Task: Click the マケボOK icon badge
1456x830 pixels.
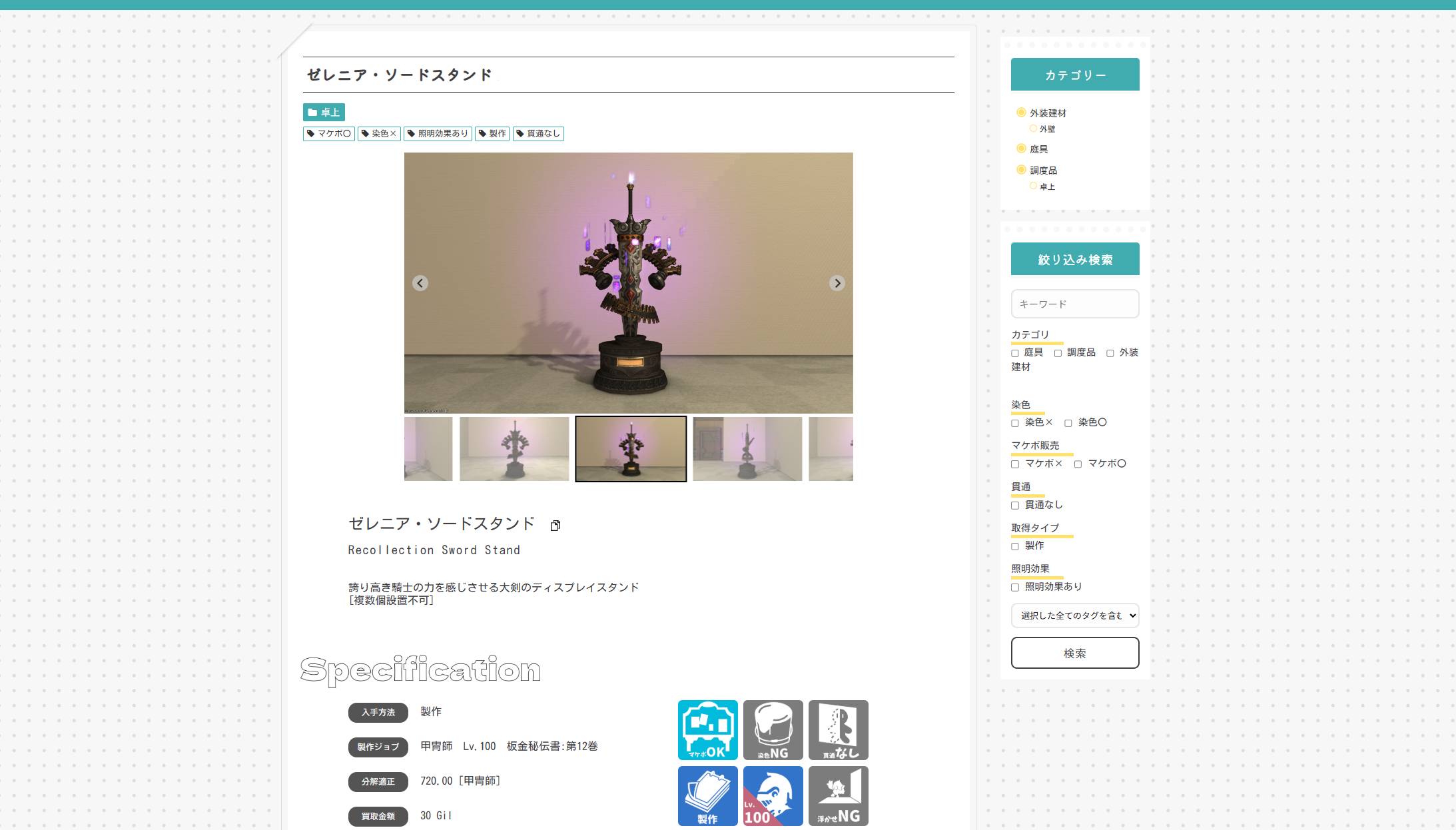Action: pos(707,731)
